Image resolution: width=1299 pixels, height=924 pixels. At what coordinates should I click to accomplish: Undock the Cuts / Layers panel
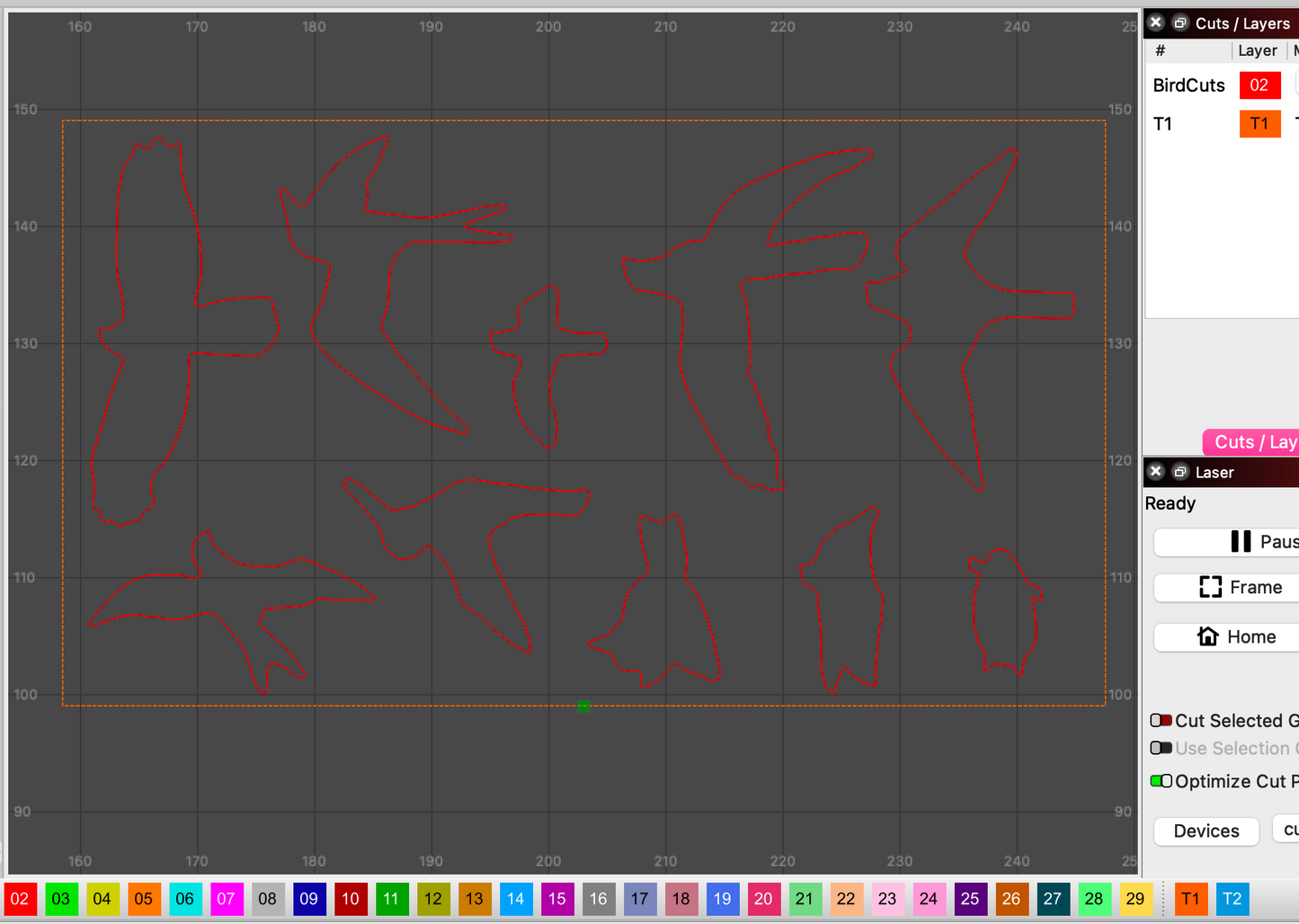pyautogui.click(x=1180, y=23)
